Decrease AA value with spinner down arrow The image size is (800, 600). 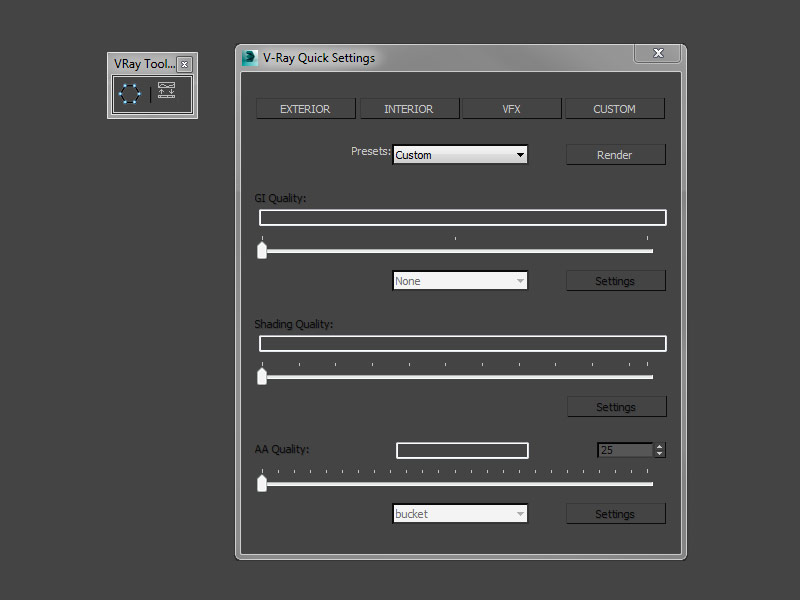660,454
